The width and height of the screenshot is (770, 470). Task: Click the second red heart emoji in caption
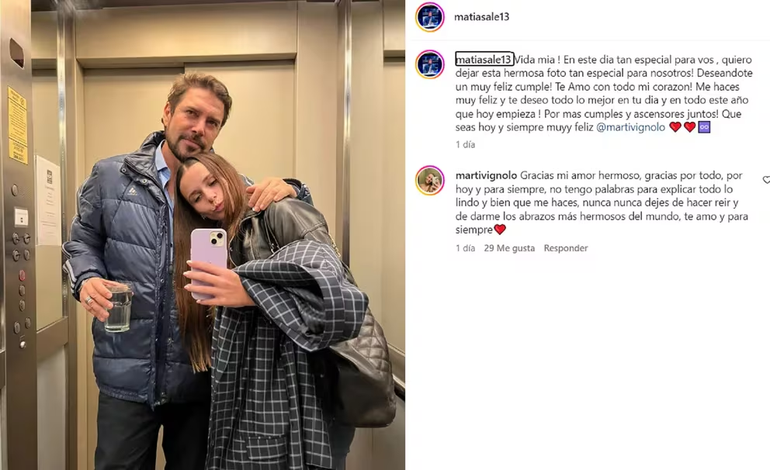(689, 127)
